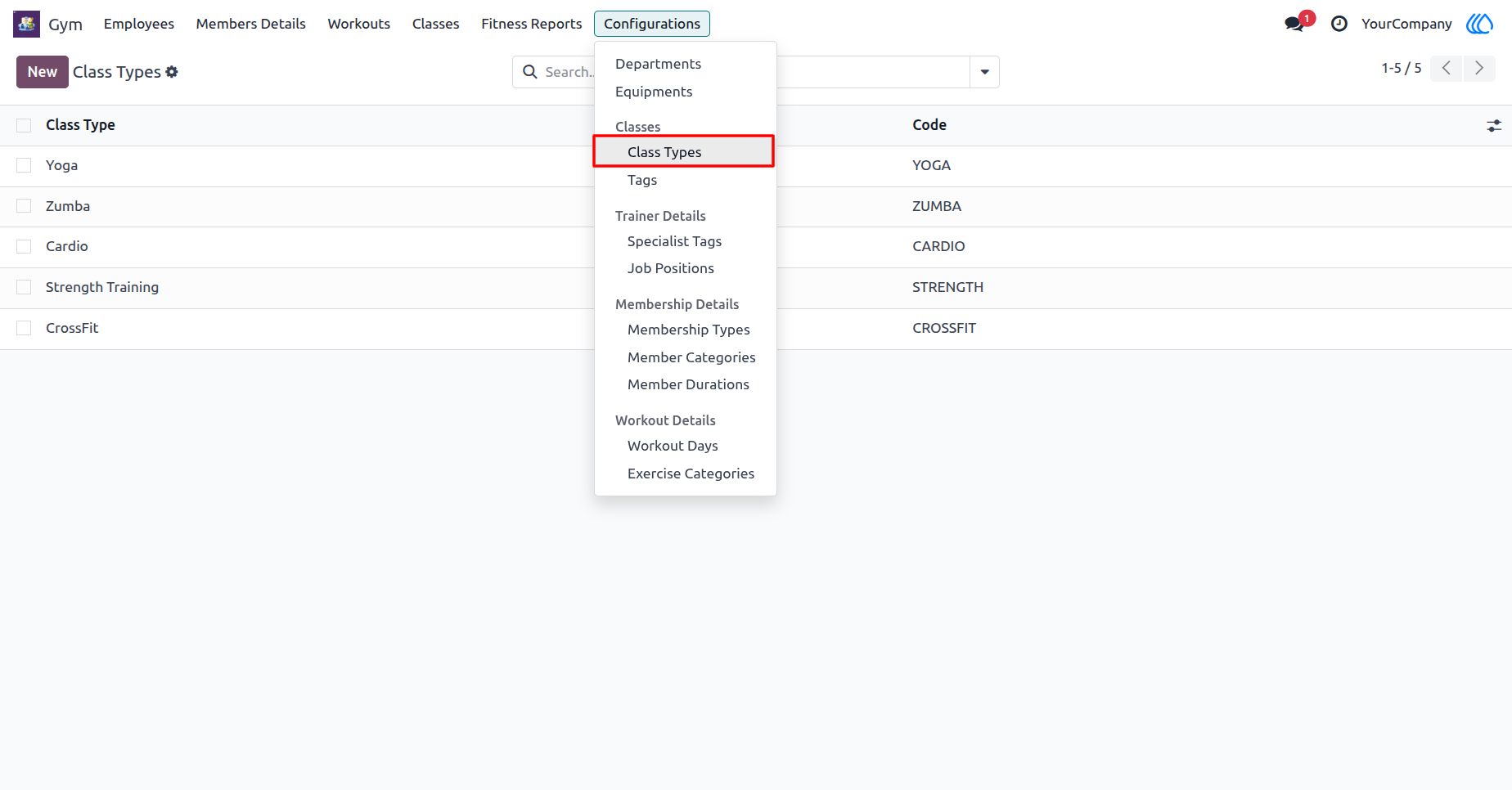Click the YourCompany company switcher
Viewport: 1512px width, 790px height.
click(1406, 24)
